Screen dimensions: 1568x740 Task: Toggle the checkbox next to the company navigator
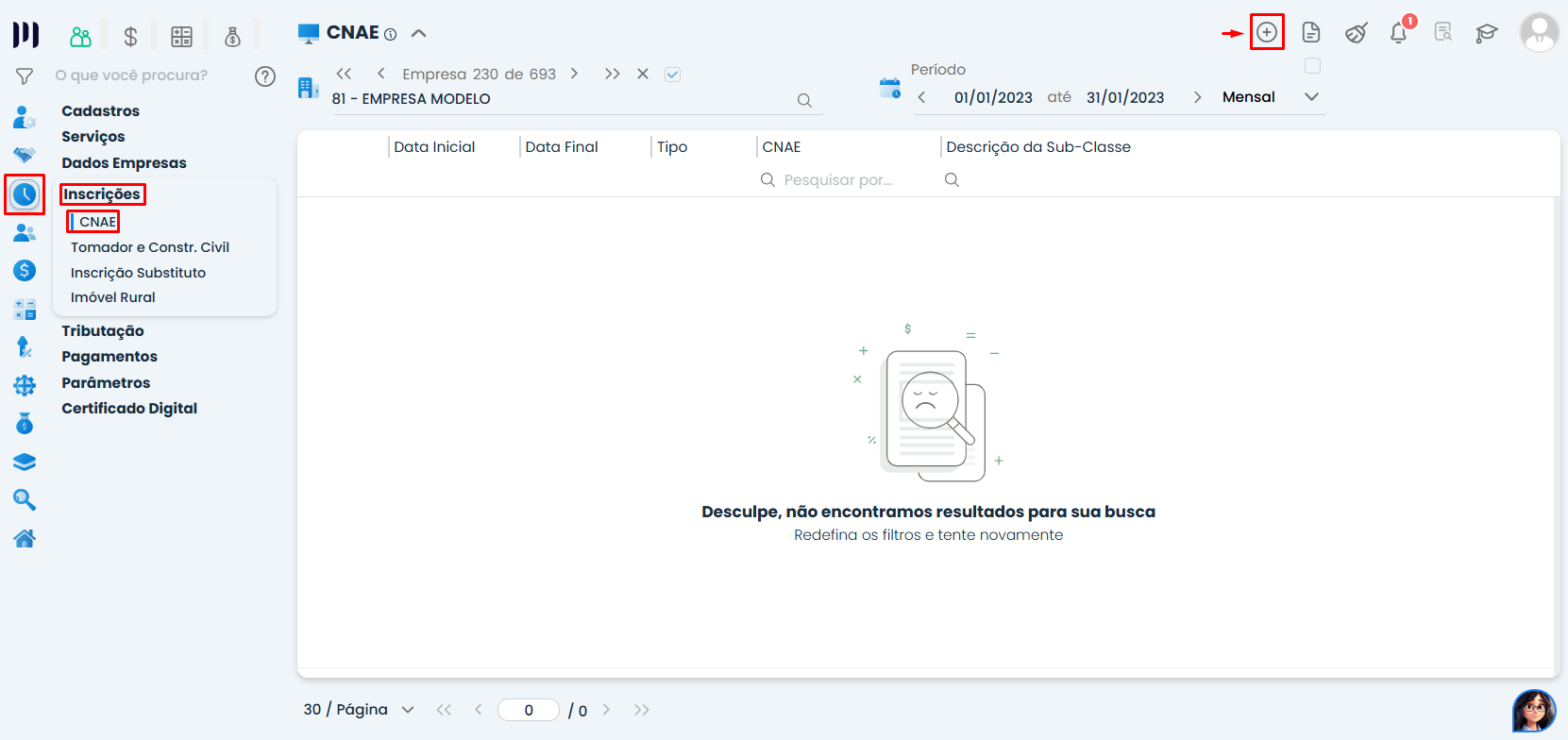[672, 75]
